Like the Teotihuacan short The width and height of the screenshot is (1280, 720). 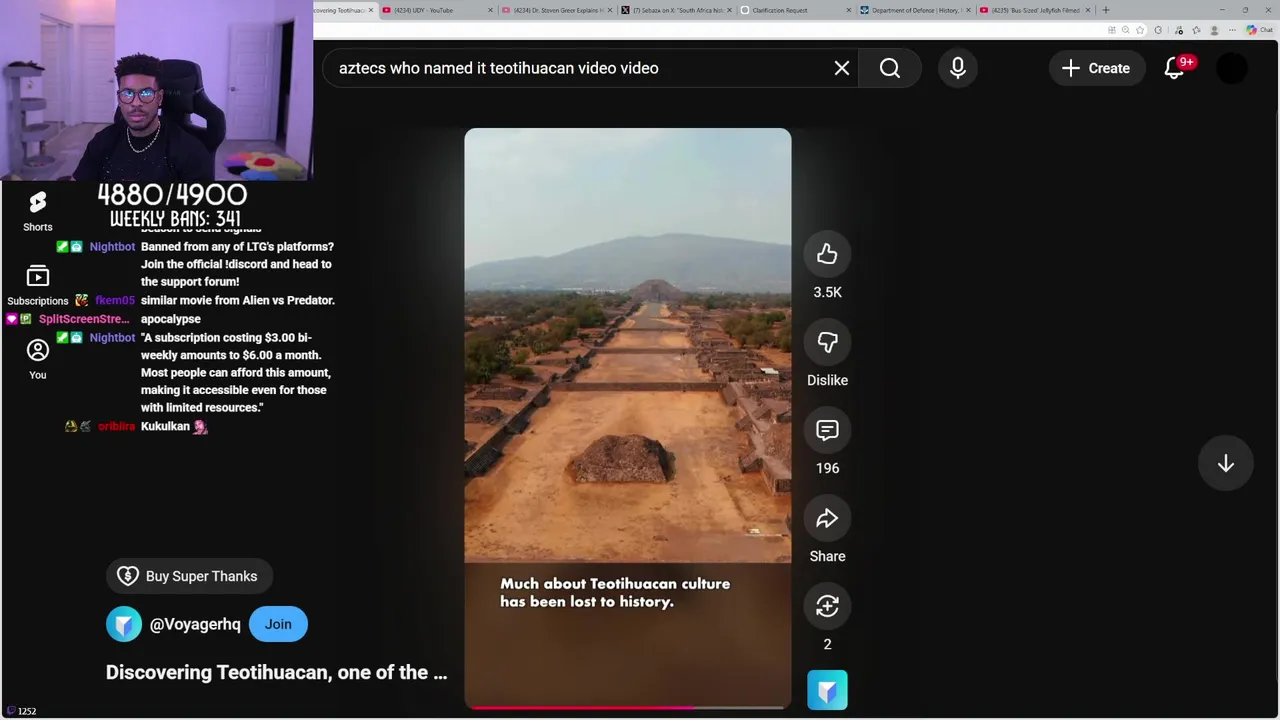(x=827, y=254)
